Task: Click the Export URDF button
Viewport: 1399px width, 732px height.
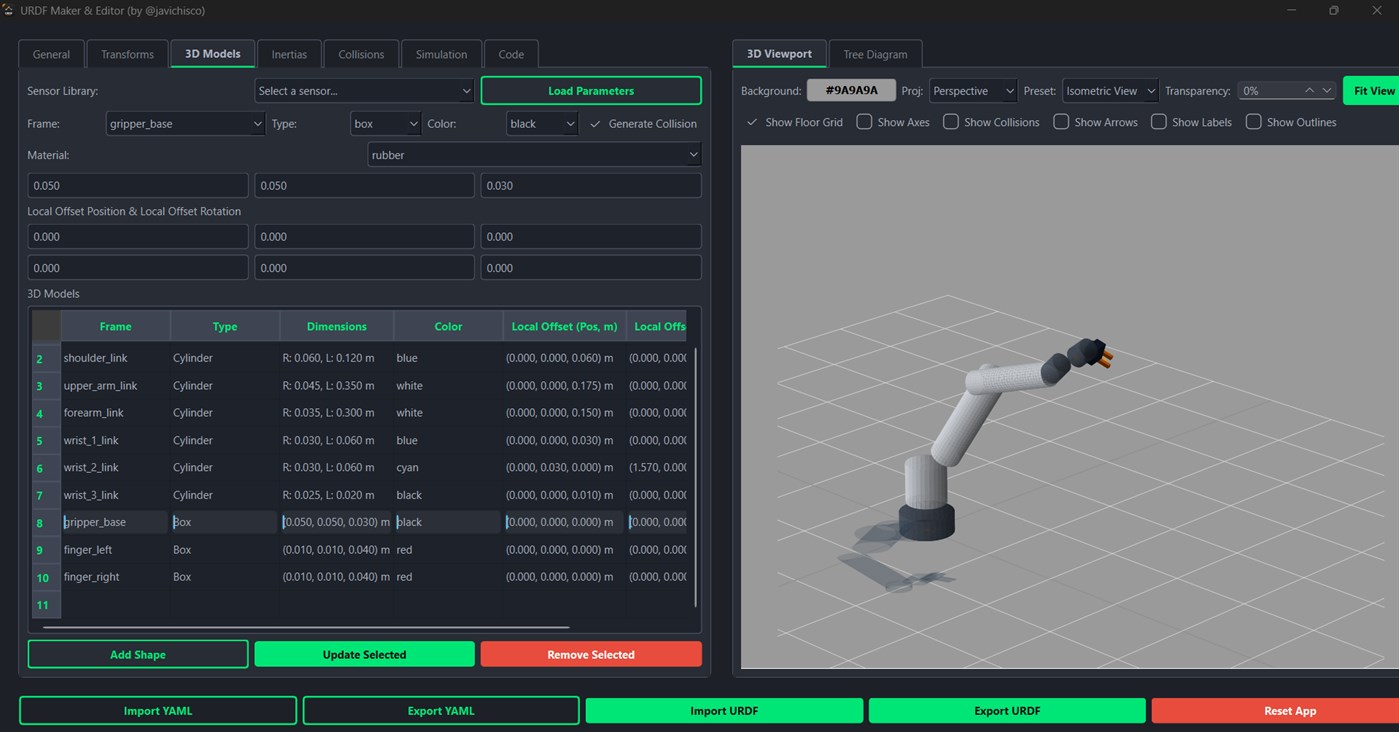Action: pyautogui.click(x=1007, y=710)
